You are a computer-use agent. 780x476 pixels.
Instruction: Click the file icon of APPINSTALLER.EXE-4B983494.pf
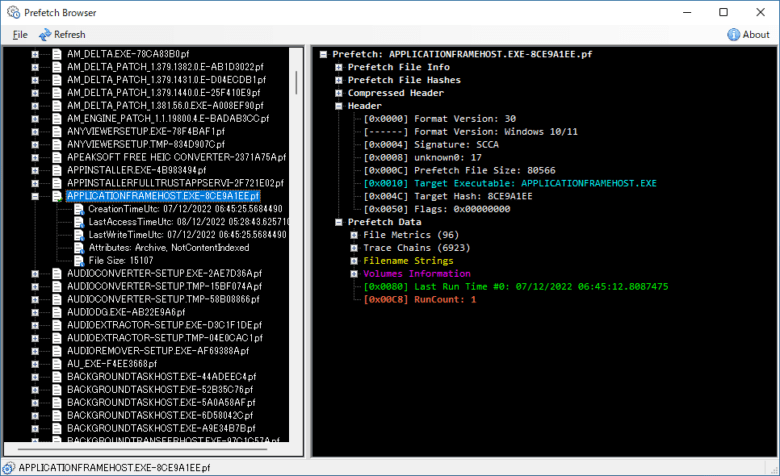[57, 170]
